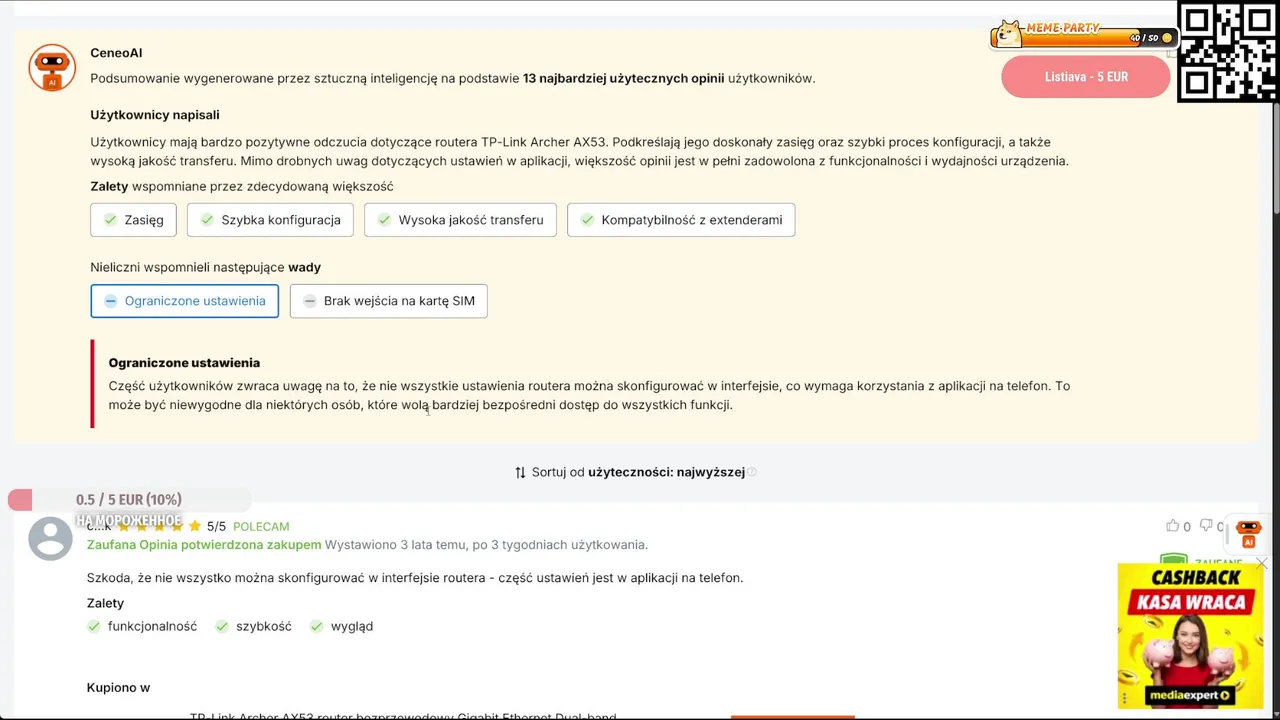Click the Doge Meme Party icon

click(1008, 35)
